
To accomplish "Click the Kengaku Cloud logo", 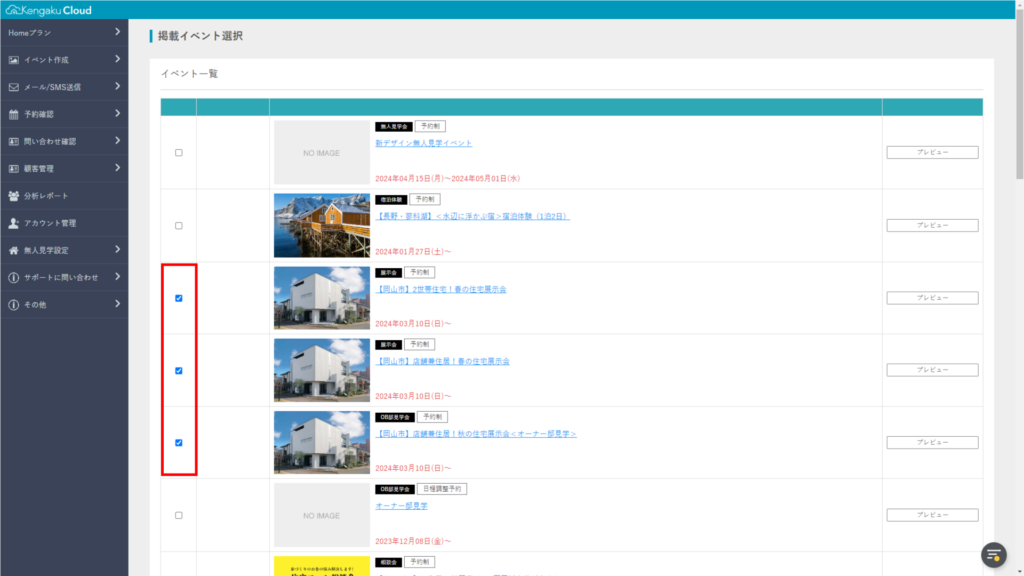I will [x=49, y=10].
